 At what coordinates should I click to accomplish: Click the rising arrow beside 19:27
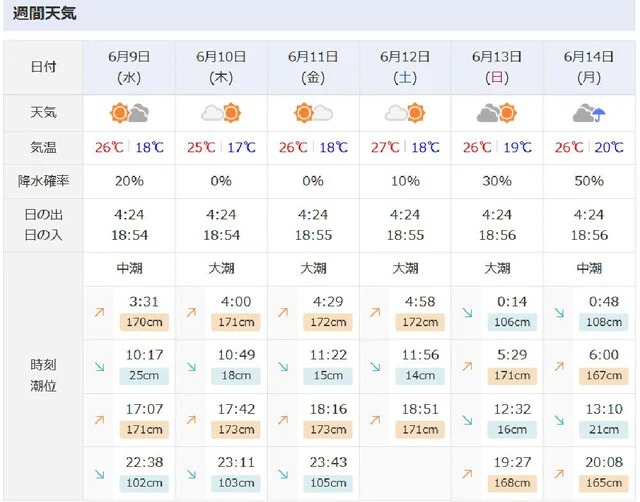[x=467, y=474]
